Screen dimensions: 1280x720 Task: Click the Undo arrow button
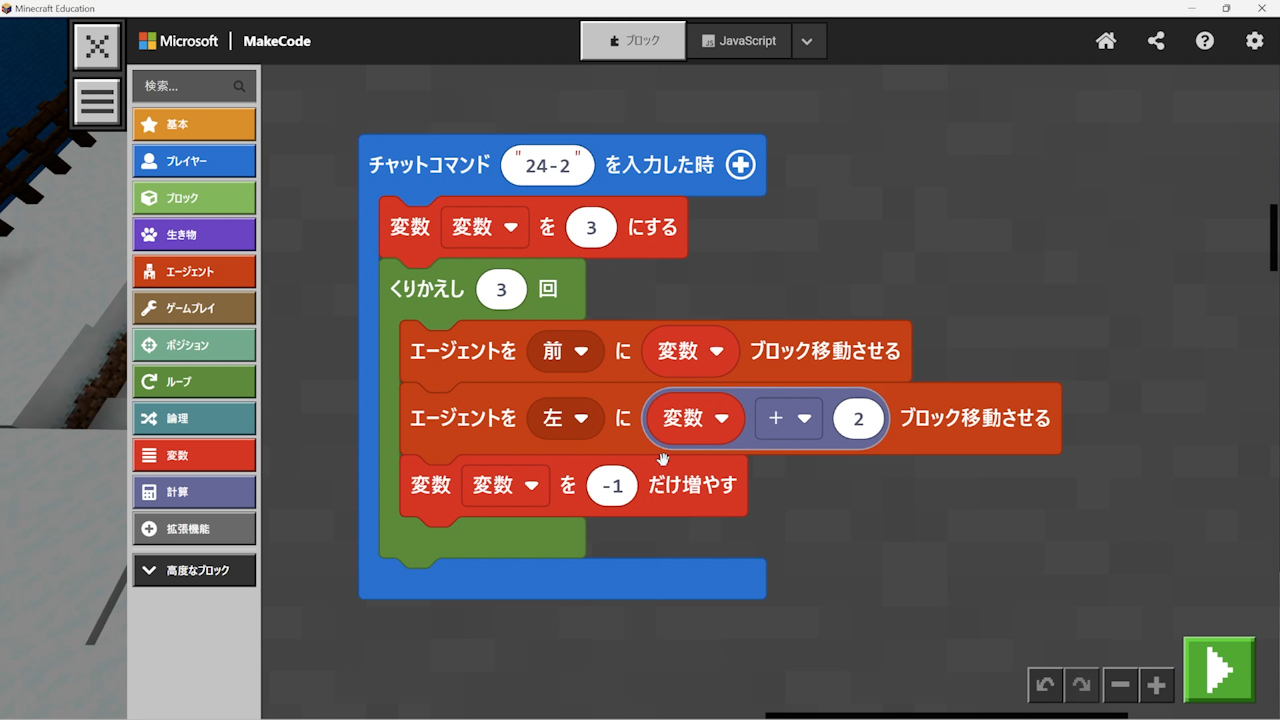(x=1045, y=685)
